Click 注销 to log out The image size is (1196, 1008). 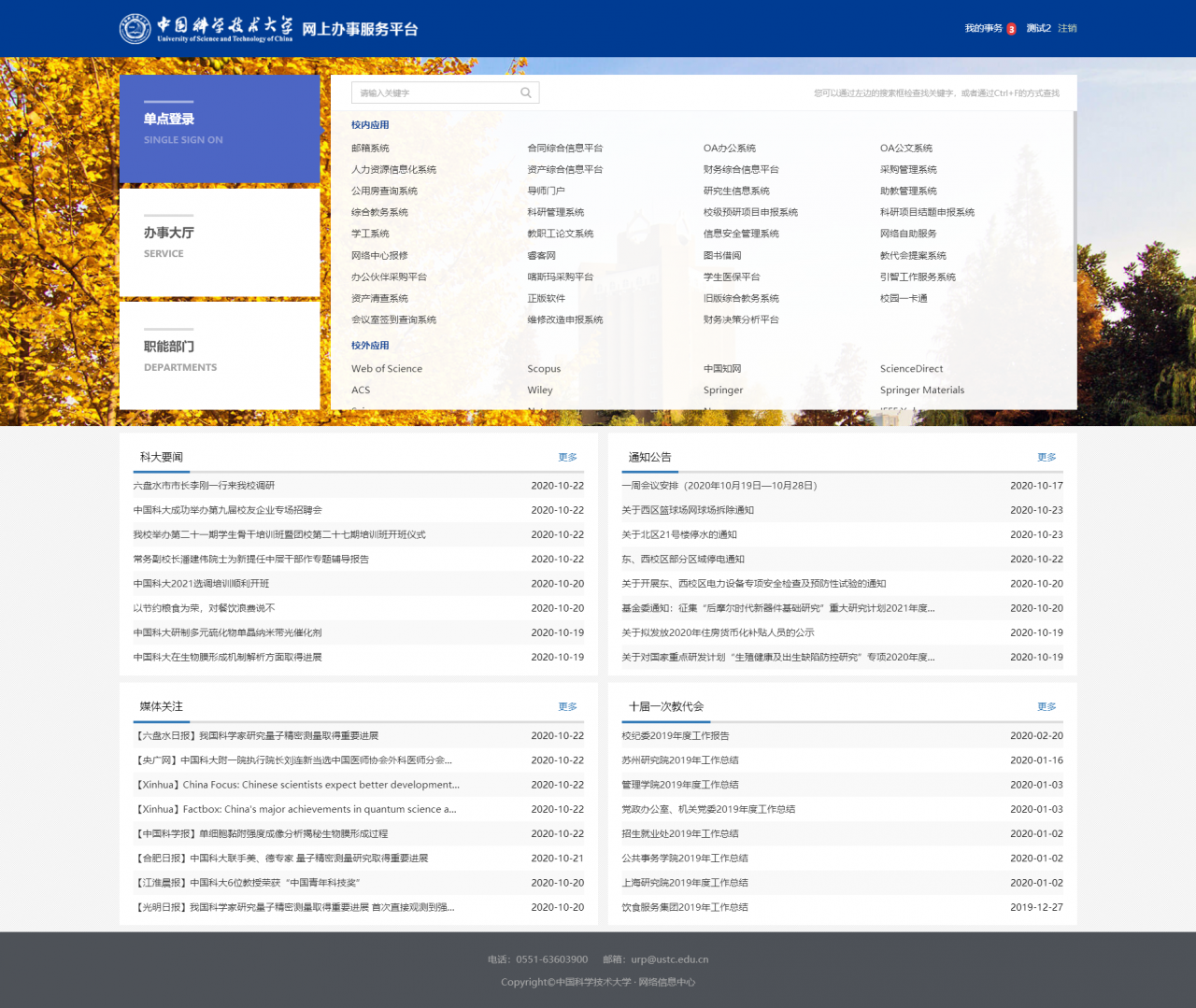click(1067, 28)
